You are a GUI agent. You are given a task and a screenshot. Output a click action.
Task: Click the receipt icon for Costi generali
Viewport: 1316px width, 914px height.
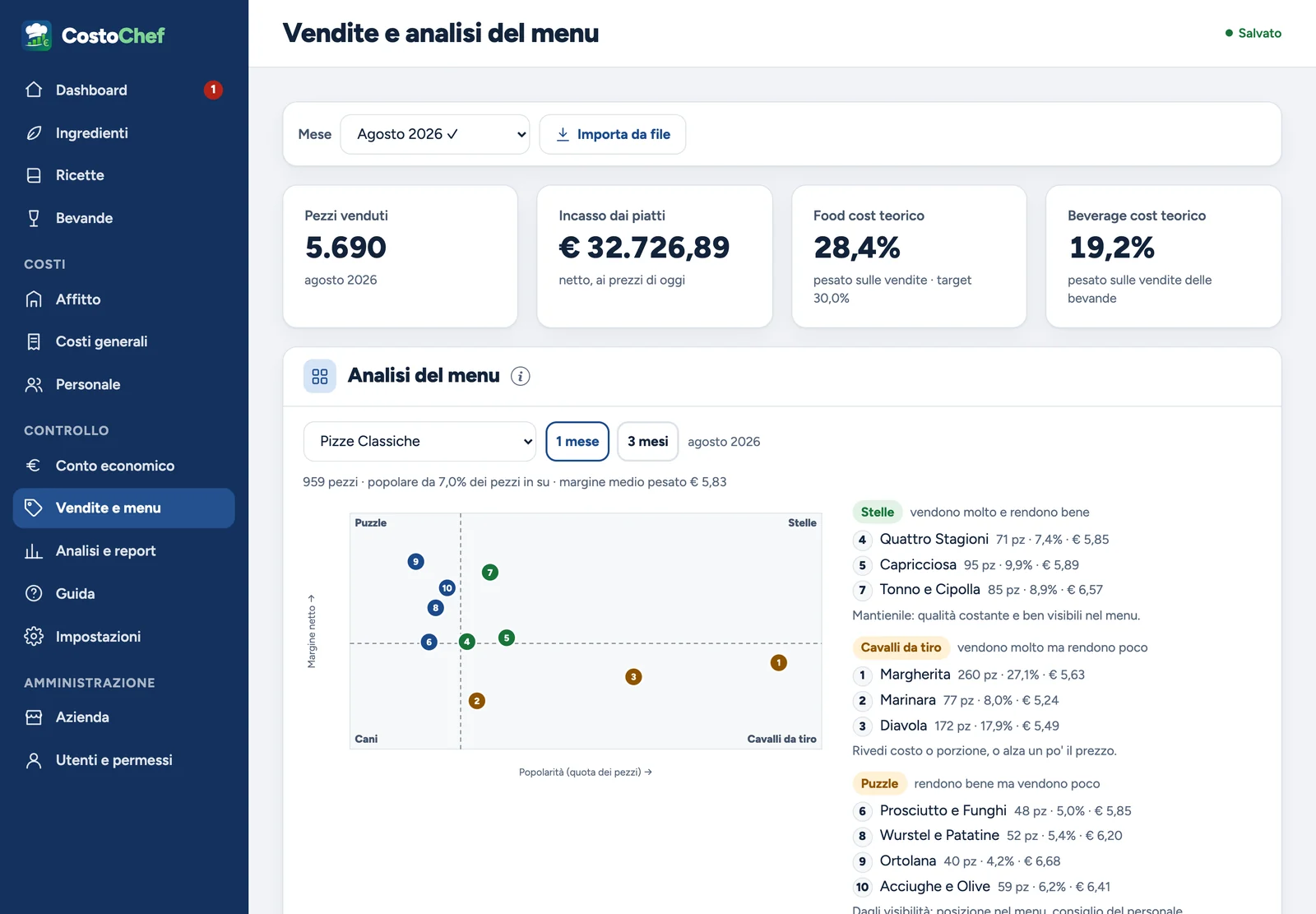pos(34,341)
